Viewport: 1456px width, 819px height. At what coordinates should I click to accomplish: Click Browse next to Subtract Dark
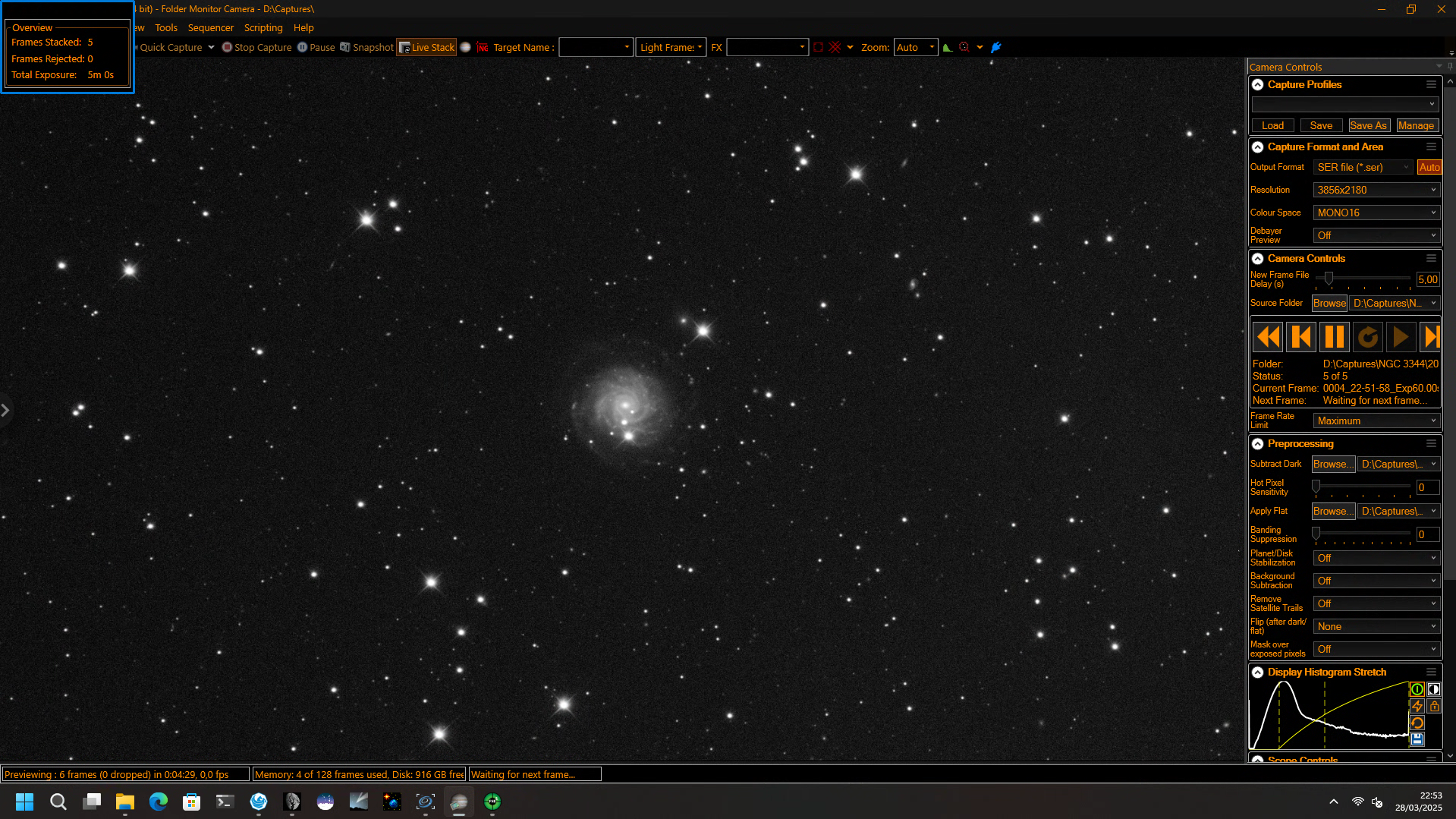coord(1333,464)
